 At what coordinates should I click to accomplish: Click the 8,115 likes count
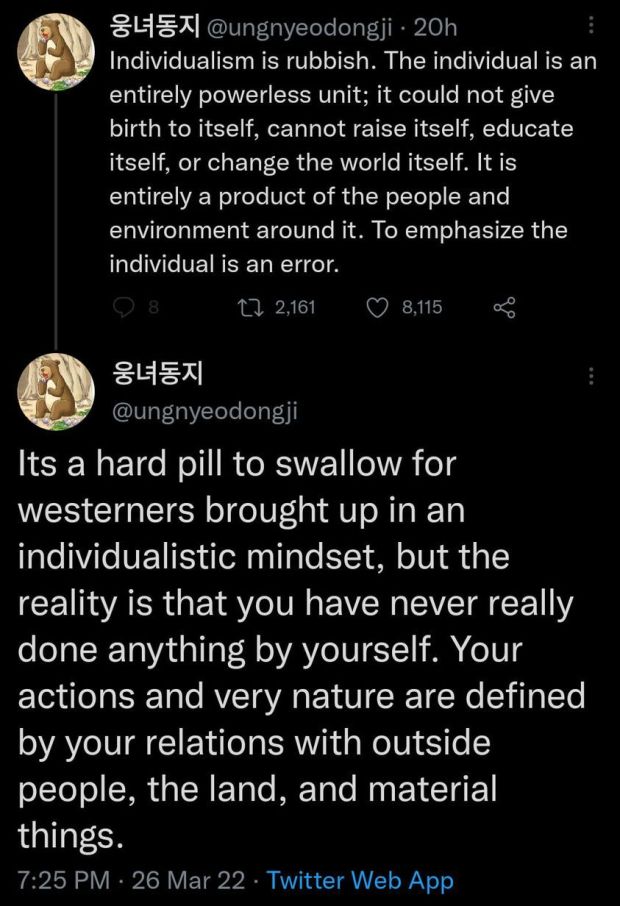(421, 308)
